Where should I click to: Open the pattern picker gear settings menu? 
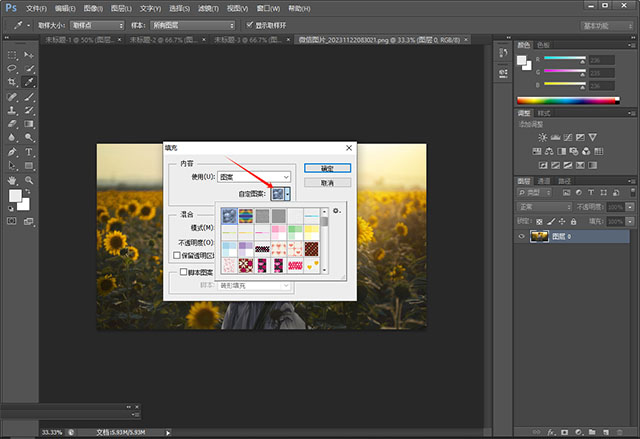[337, 210]
